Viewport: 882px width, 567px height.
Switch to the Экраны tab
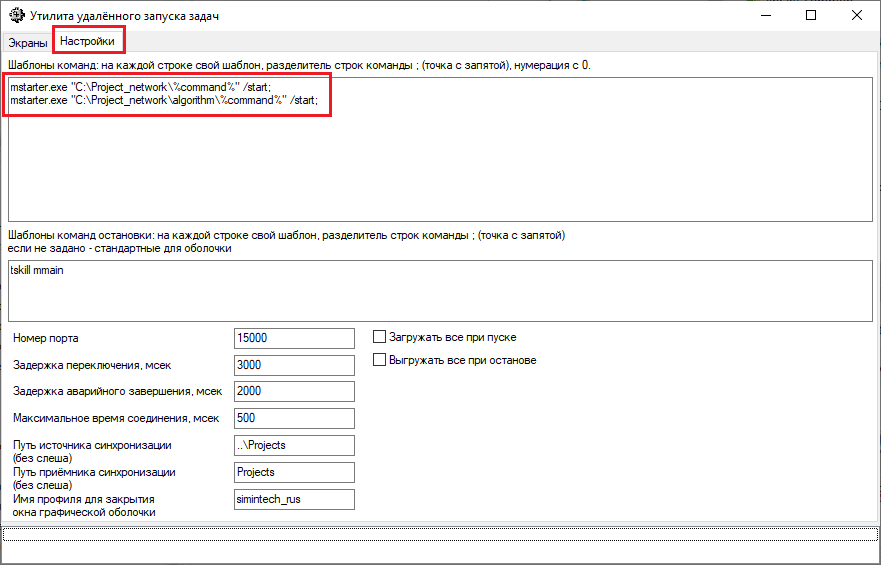[x=28, y=42]
